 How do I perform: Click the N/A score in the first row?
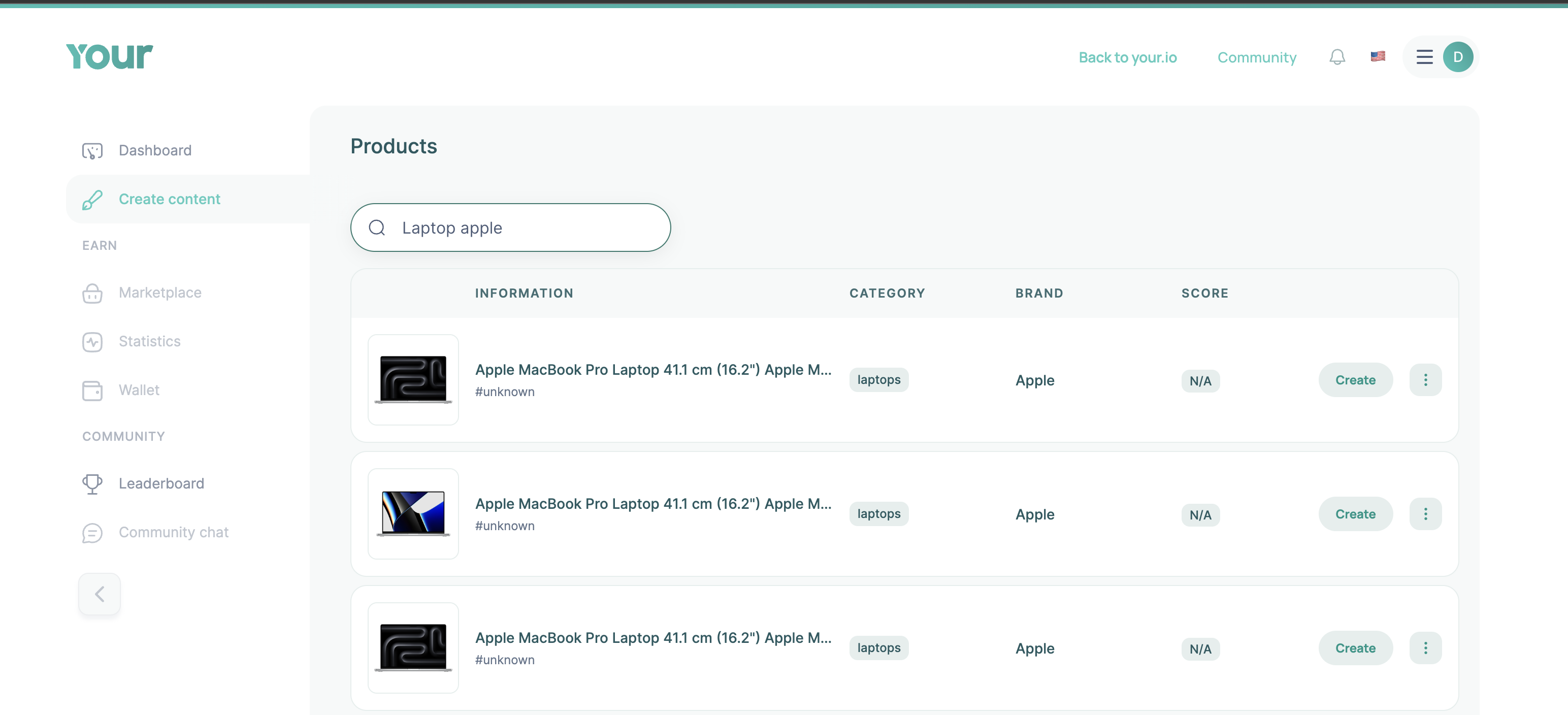tap(1200, 381)
